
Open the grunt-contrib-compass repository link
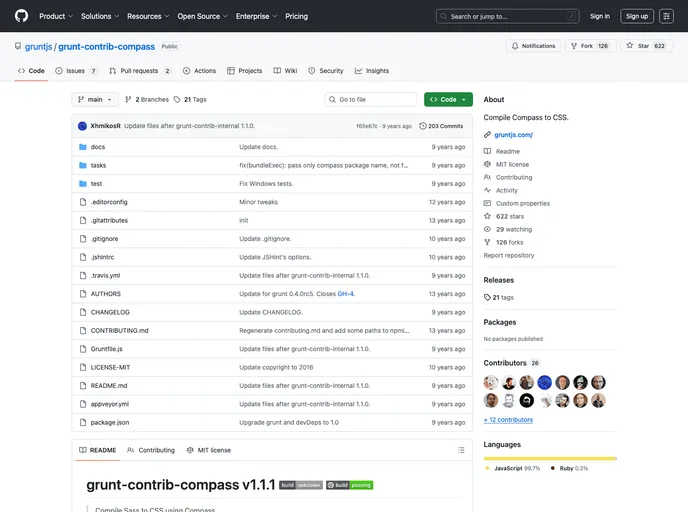(107, 47)
